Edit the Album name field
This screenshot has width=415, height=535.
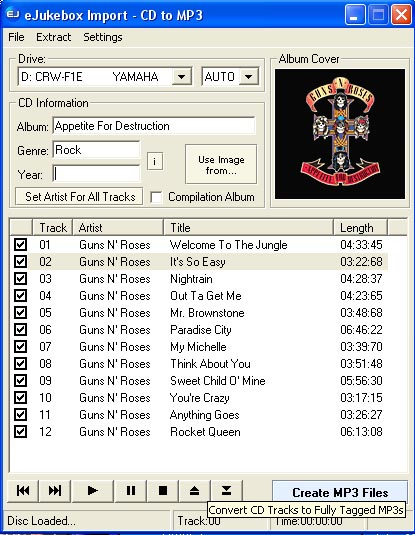(154, 126)
